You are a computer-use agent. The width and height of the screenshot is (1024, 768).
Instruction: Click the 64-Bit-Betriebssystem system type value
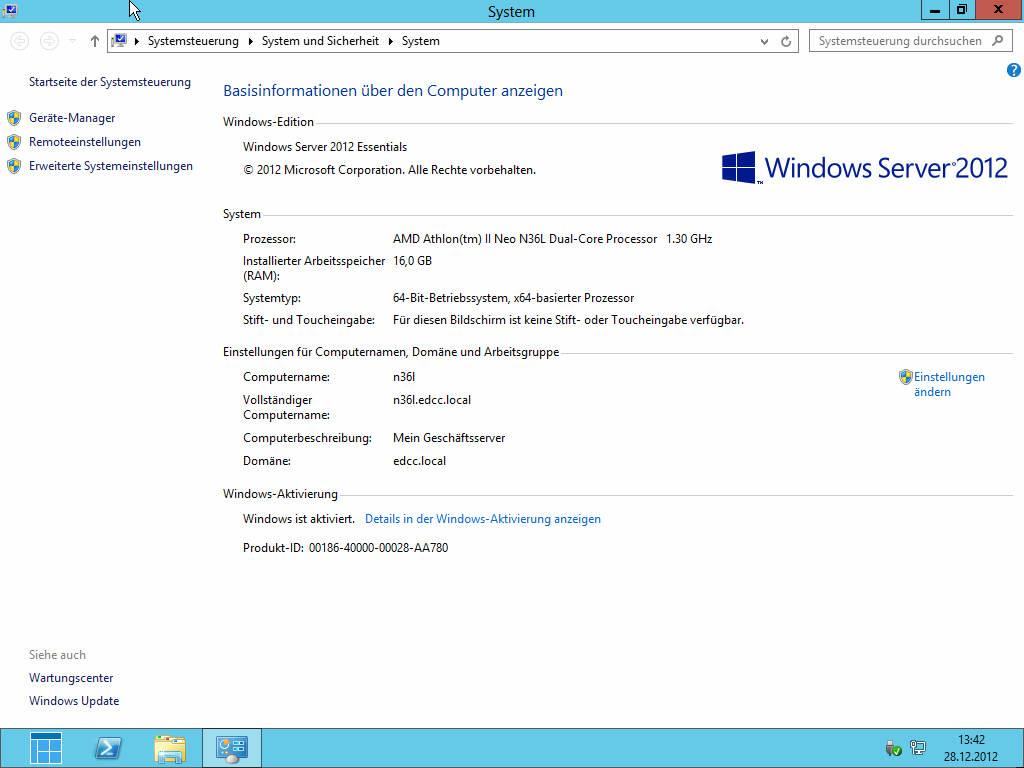click(513, 298)
